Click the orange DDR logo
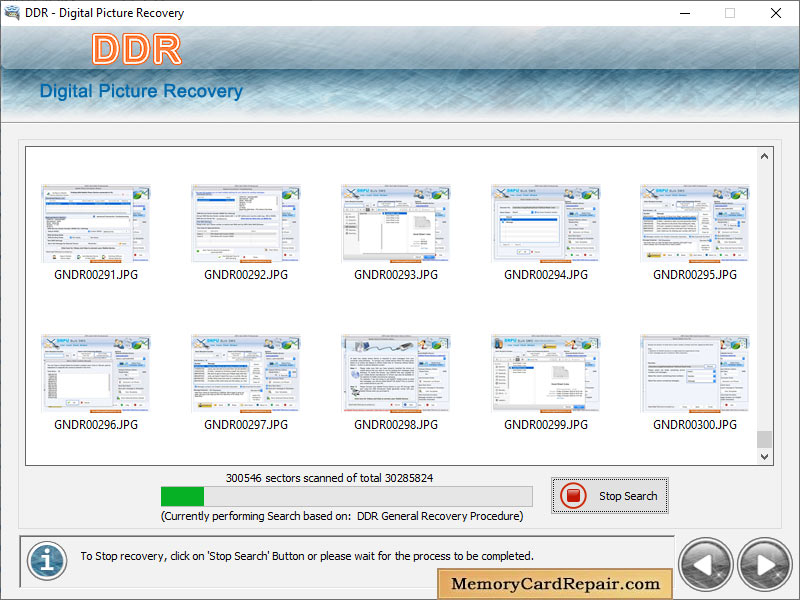Viewport: 800px width, 600px height. tap(137, 49)
